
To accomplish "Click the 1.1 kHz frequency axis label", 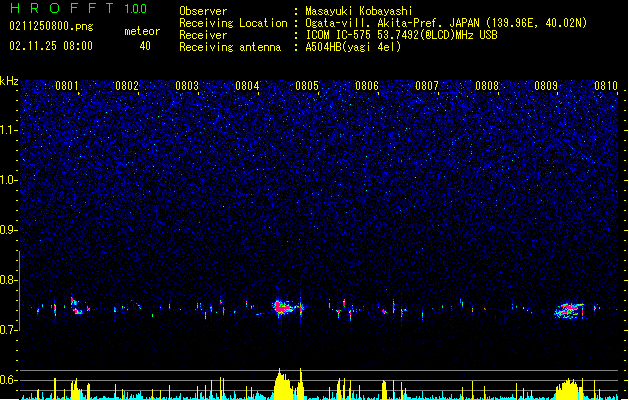I will click(8, 130).
